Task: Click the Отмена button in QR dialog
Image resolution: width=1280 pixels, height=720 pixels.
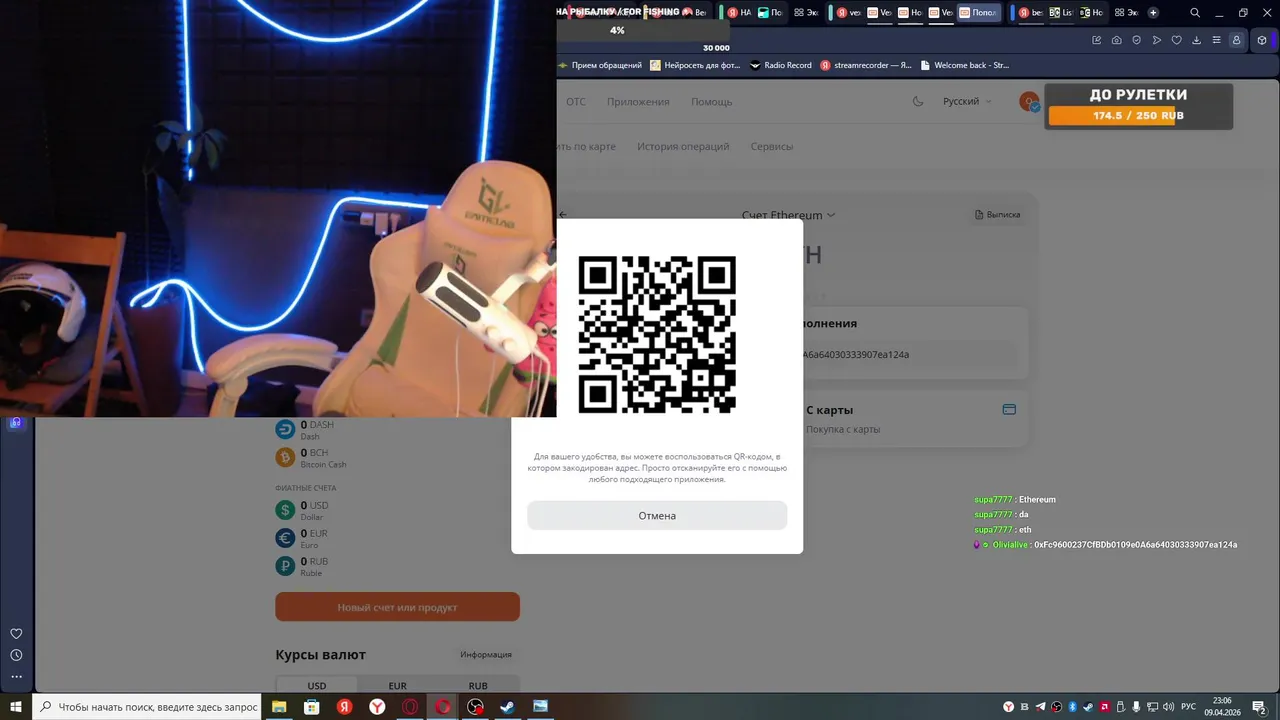Action: coord(657,516)
